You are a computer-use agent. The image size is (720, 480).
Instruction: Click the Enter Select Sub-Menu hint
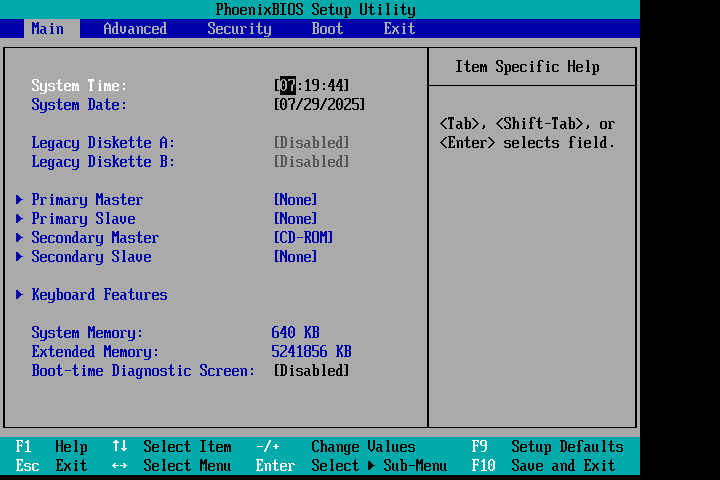pyautogui.click(x=351, y=466)
